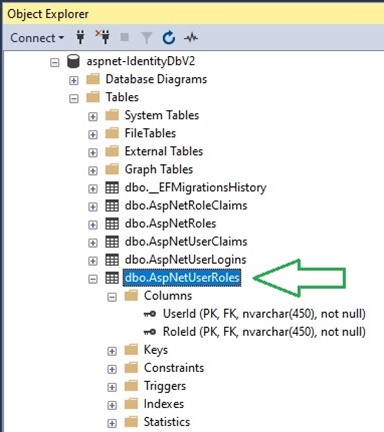This screenshot has width=384, height=432.
Task: Click the Refresh toolbar icon
Action: coord(169,37)
